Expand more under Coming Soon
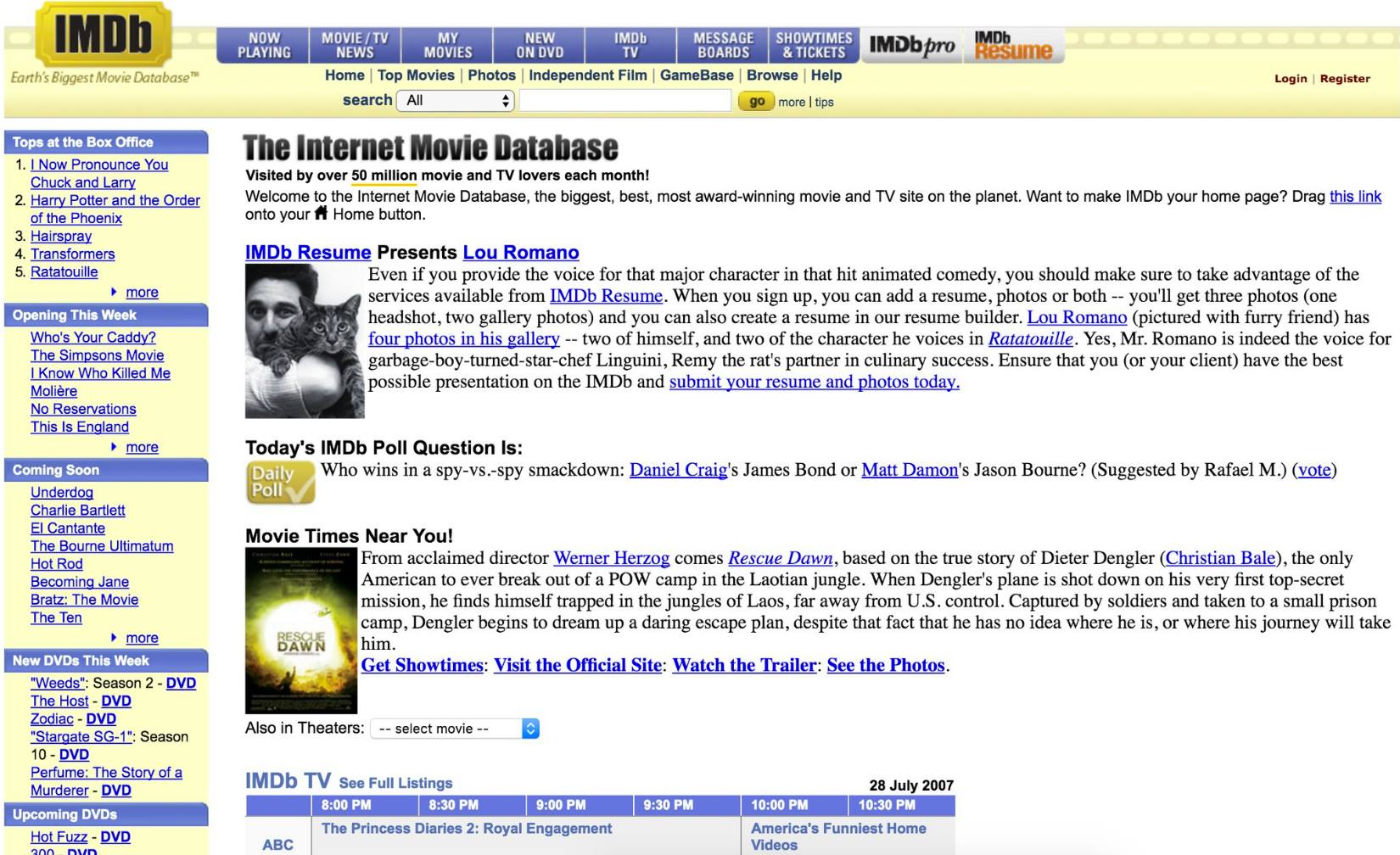The width and height of the screenshot is (1400, 855). tap(142, 639)
